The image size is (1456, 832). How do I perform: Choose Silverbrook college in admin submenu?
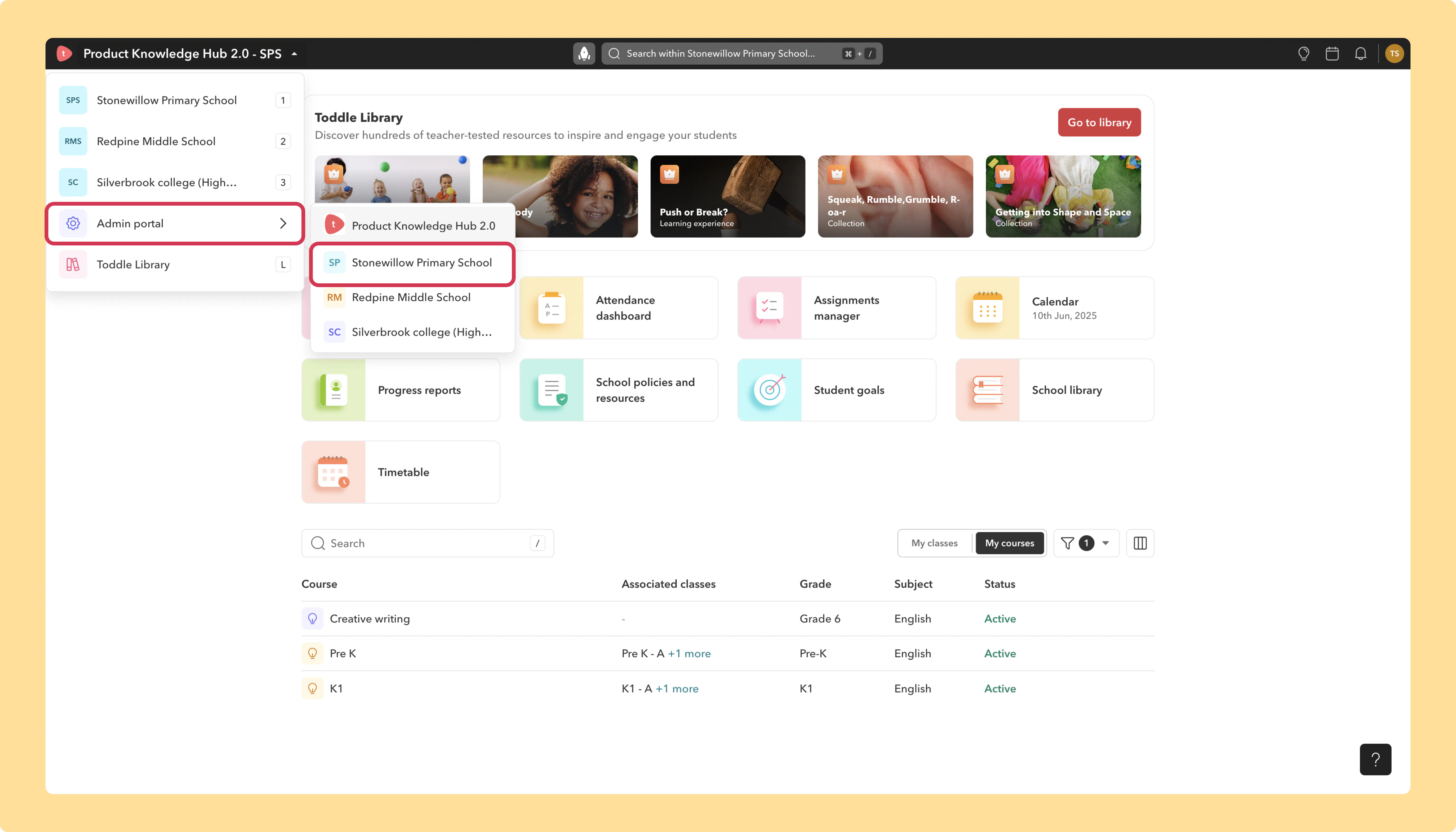click(413, 332)
